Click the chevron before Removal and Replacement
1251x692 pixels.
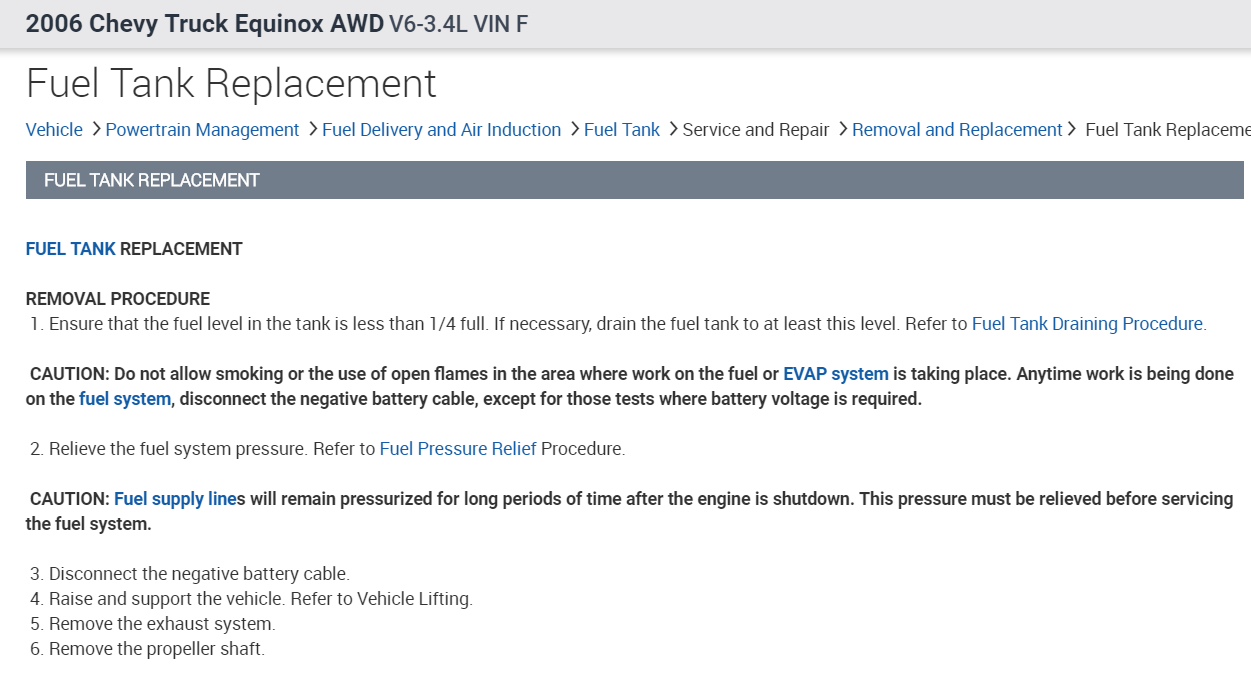843,129
